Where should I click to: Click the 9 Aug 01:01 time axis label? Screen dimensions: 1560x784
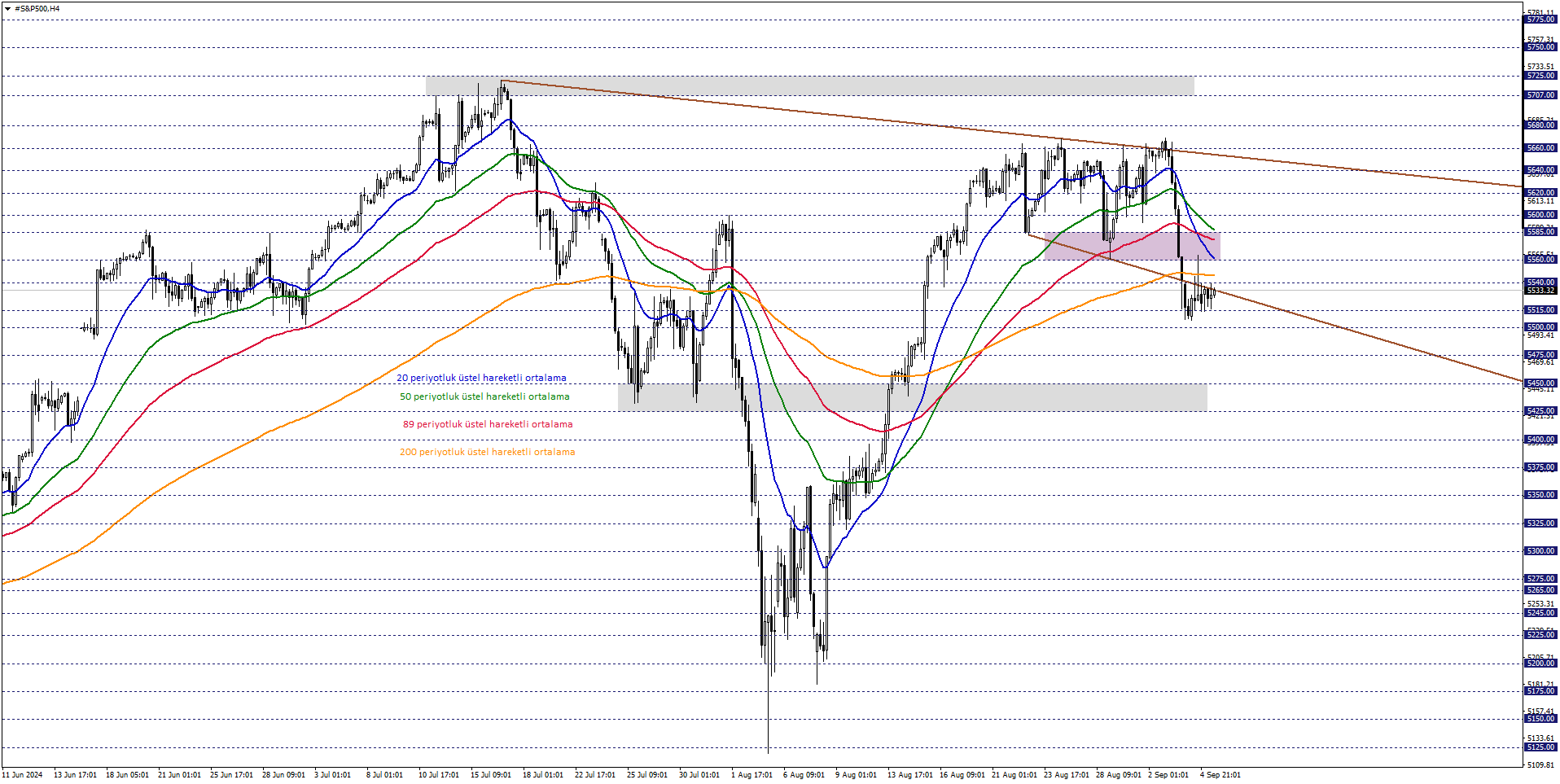click(856, 775)
